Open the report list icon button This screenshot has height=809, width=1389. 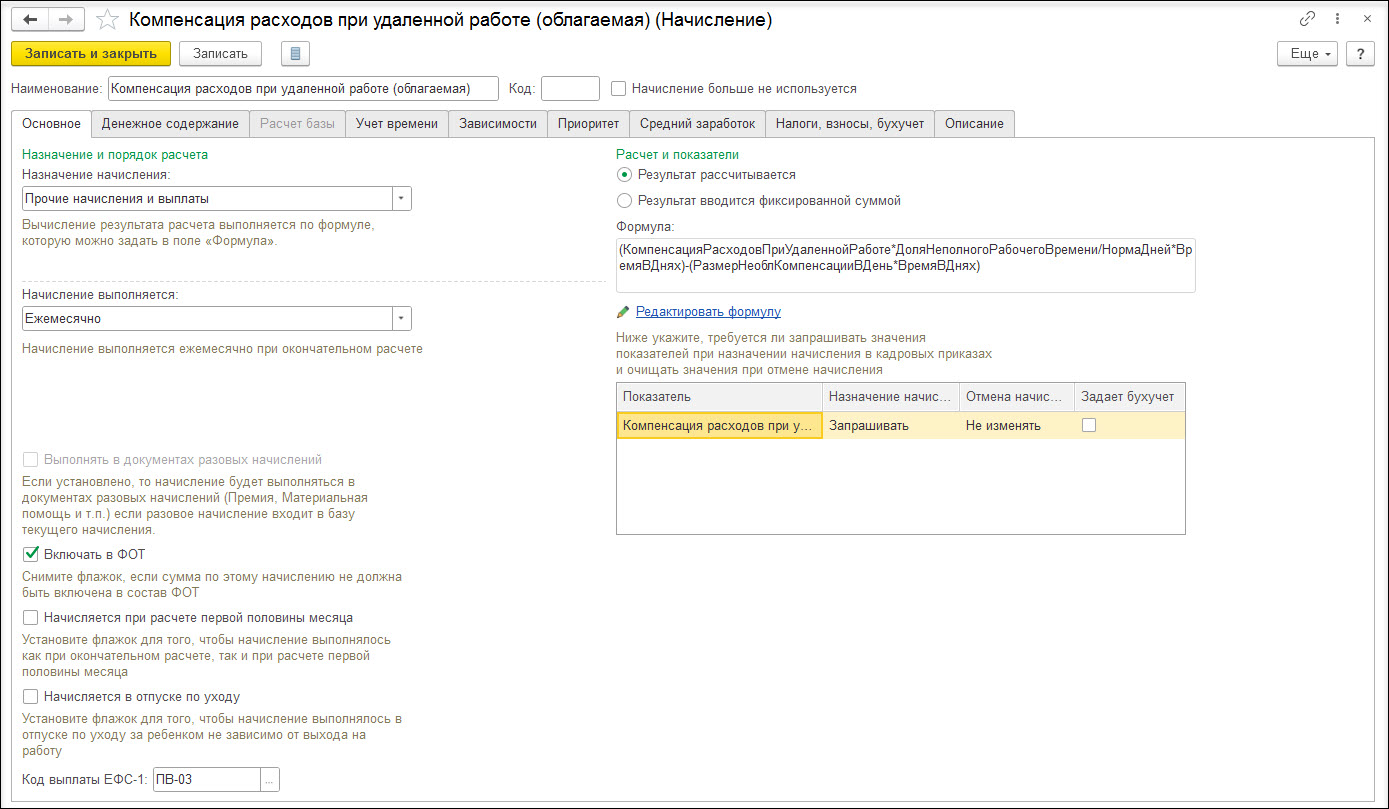(x=296, y=54)
